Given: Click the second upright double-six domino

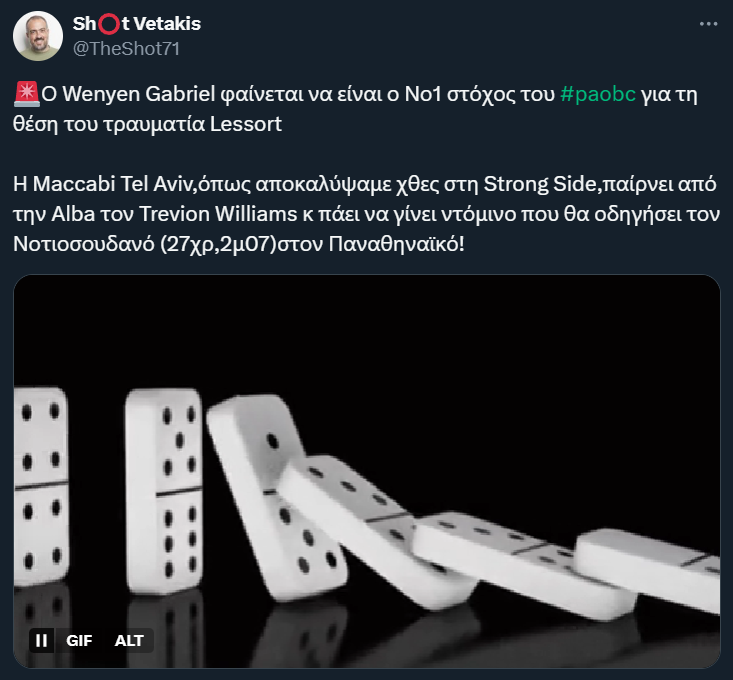Looking at the screenshot, I should [x=164, y=491].
